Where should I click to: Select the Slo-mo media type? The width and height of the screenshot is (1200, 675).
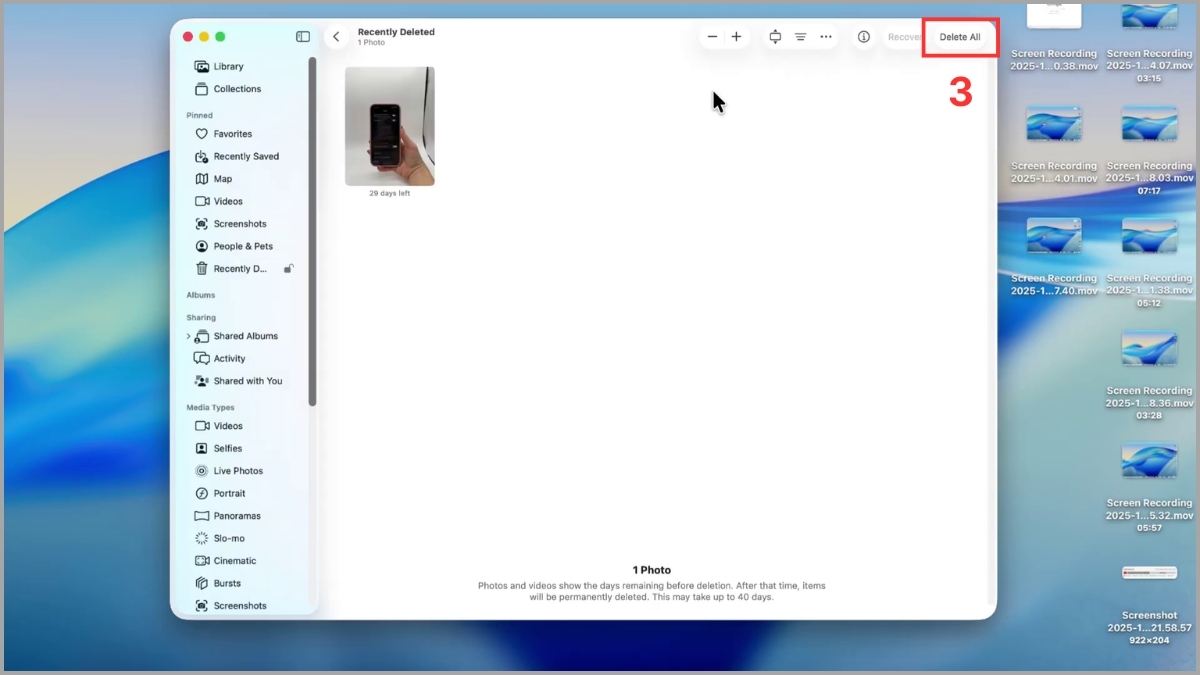point(228,538)
